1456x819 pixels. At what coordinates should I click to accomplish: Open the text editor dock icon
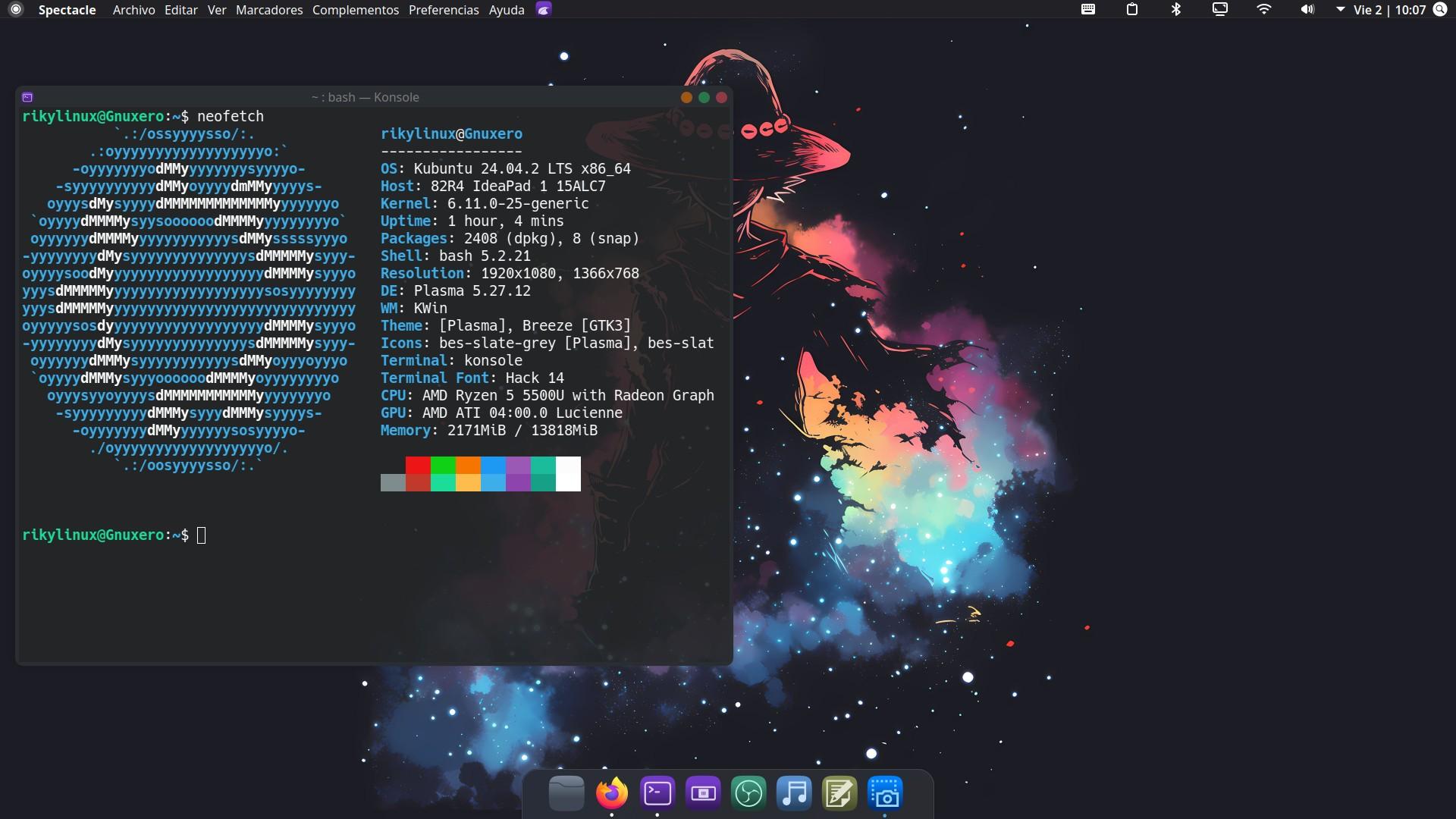tap(839, 793)
